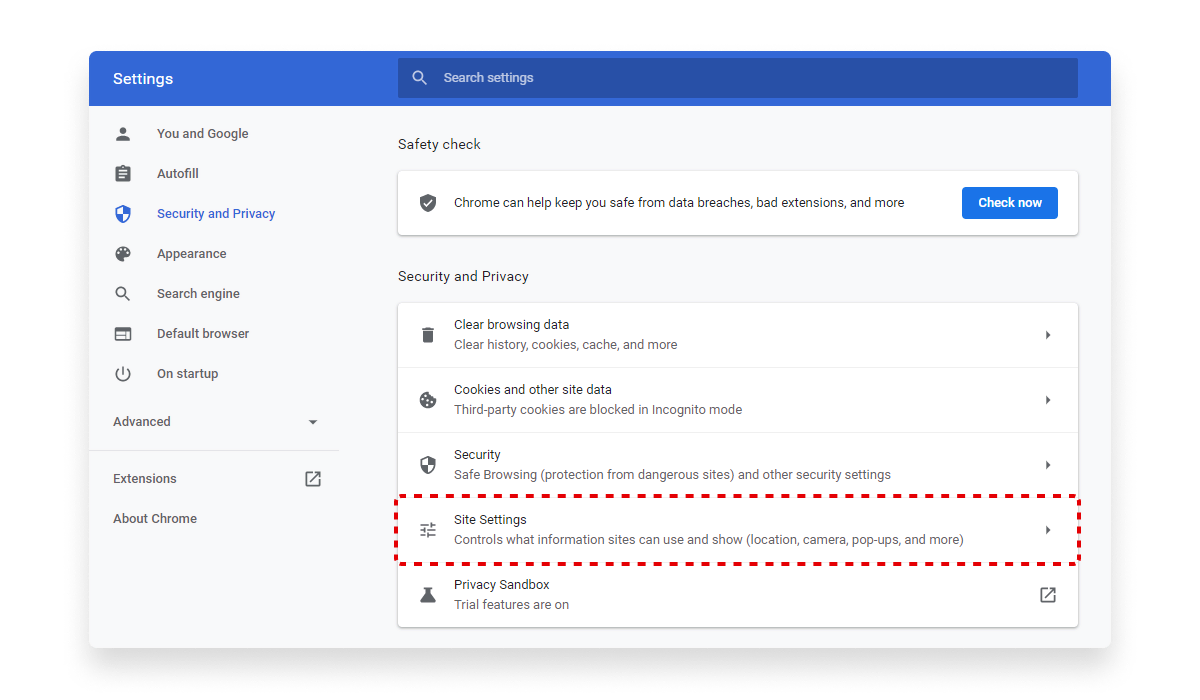
Task: Click the Safe Browsing description text
Action: [672, 474]
